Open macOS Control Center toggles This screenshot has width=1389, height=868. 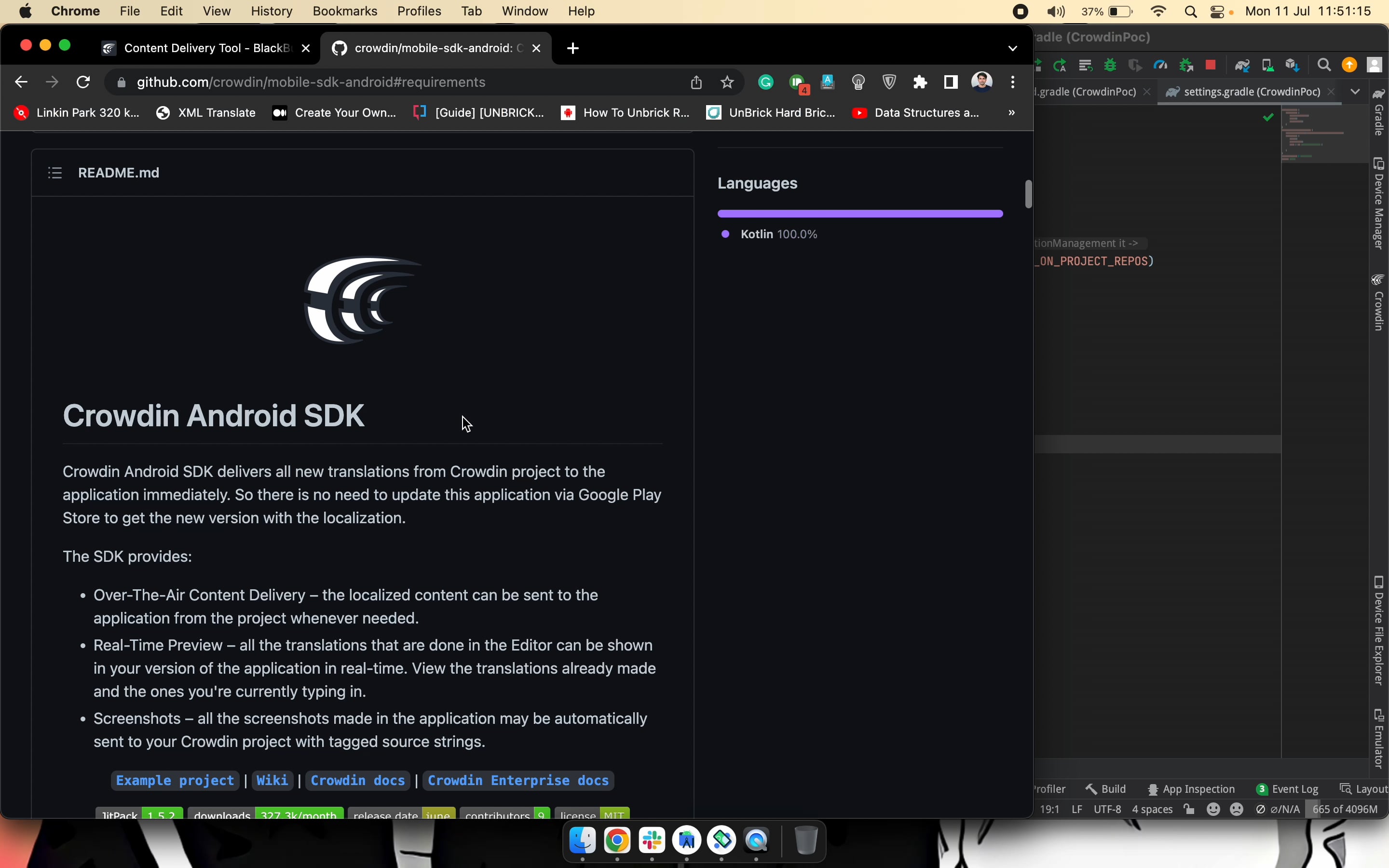1218,12
